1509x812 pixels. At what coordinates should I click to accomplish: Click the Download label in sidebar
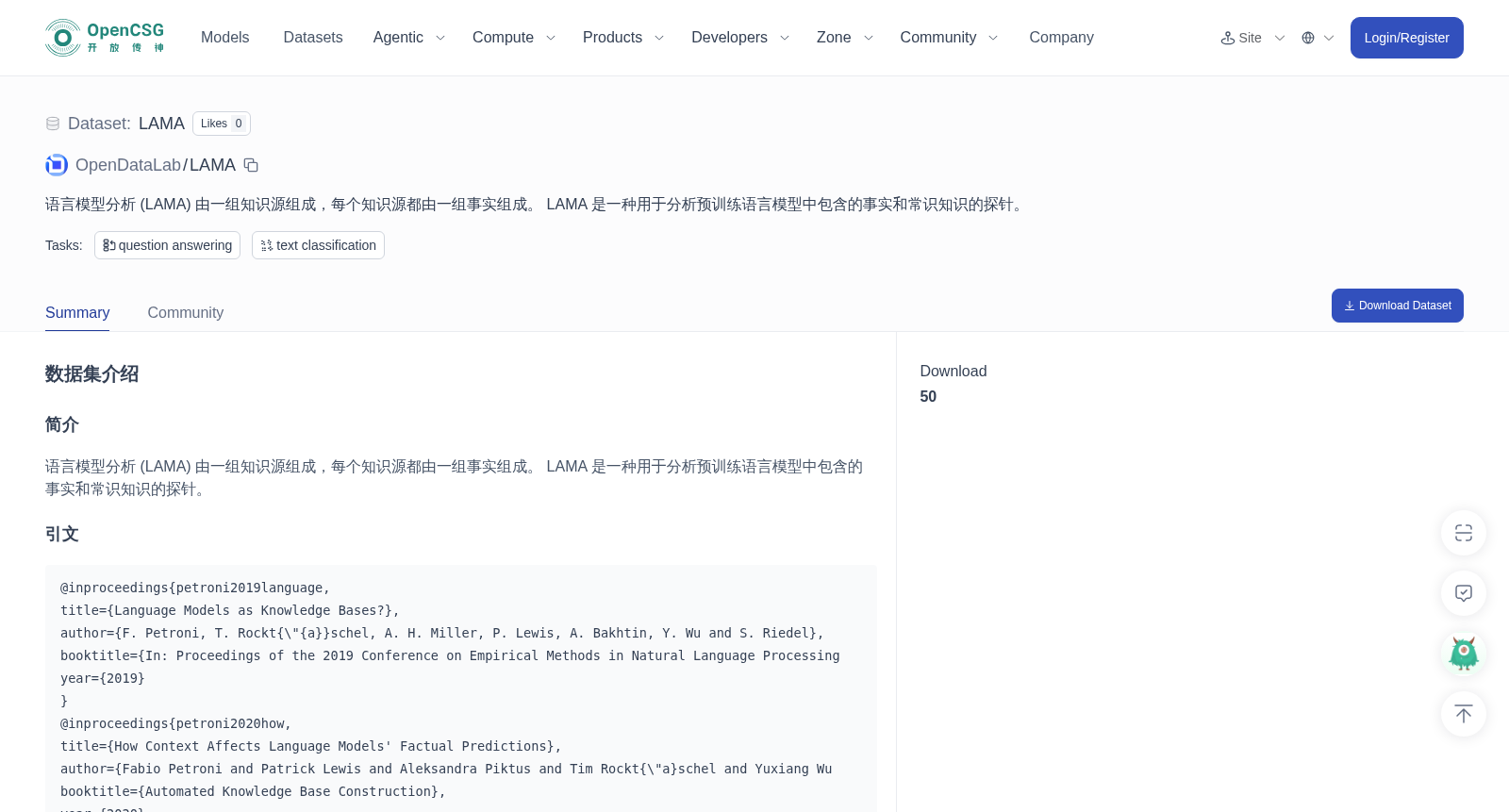953,372
